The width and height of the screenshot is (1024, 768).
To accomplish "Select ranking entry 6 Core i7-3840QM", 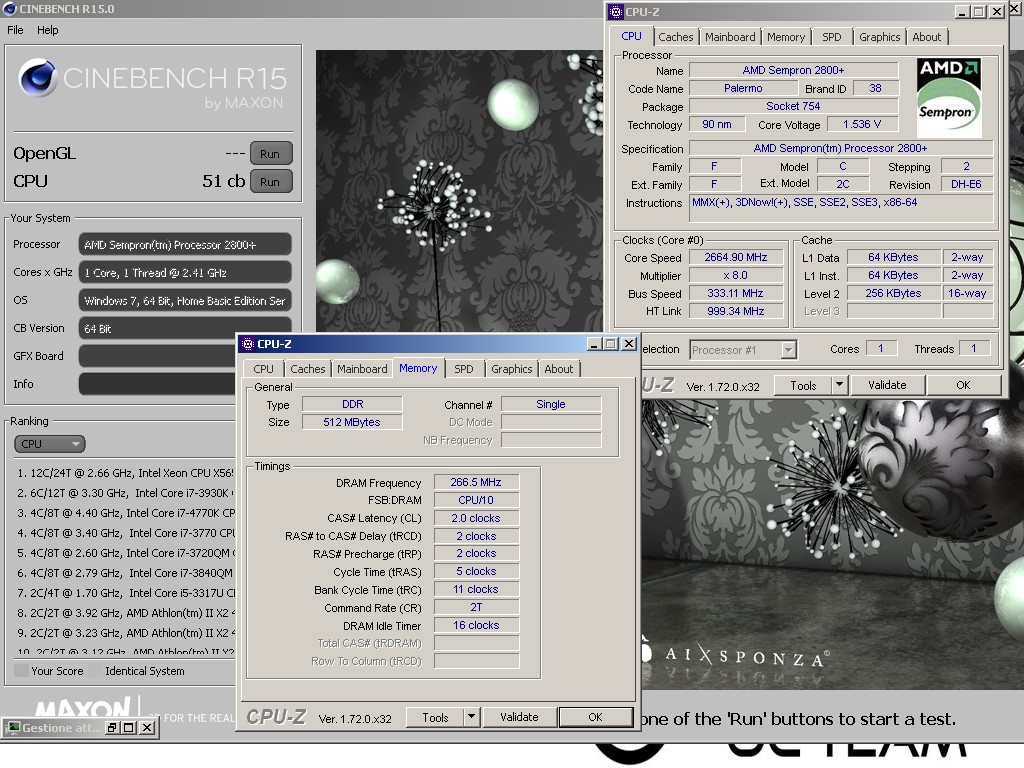I will click(124, 573).
